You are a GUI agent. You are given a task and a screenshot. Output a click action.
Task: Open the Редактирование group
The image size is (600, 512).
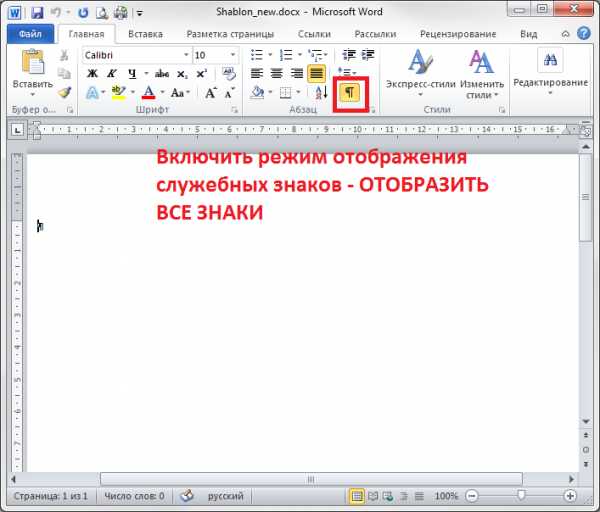pos(550,72)
